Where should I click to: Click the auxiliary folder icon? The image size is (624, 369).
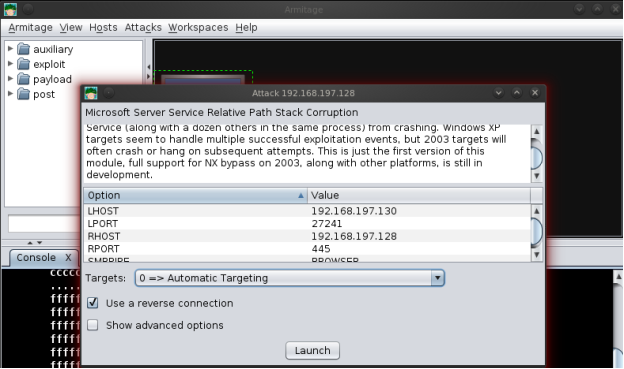coord(24,49)
